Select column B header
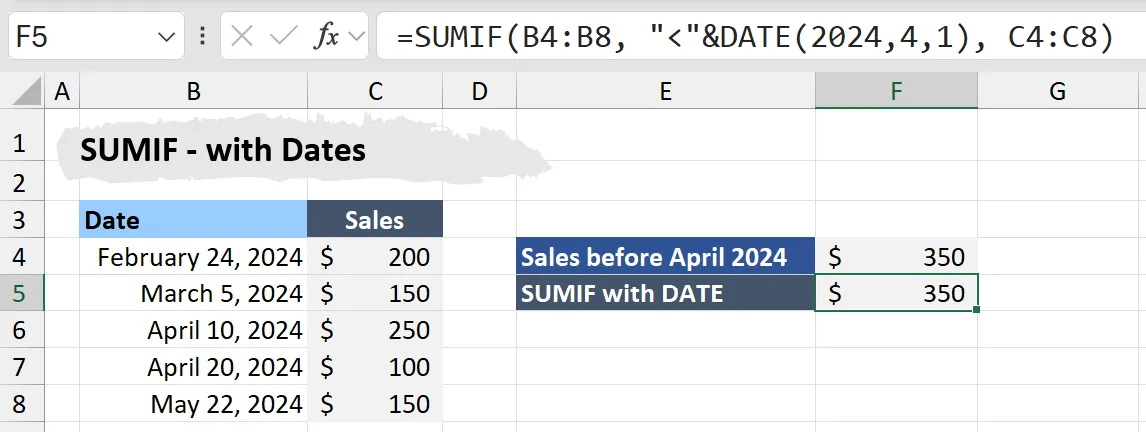Image resolution: width=1146 pixels, height=432 pixels. (193, 92)
